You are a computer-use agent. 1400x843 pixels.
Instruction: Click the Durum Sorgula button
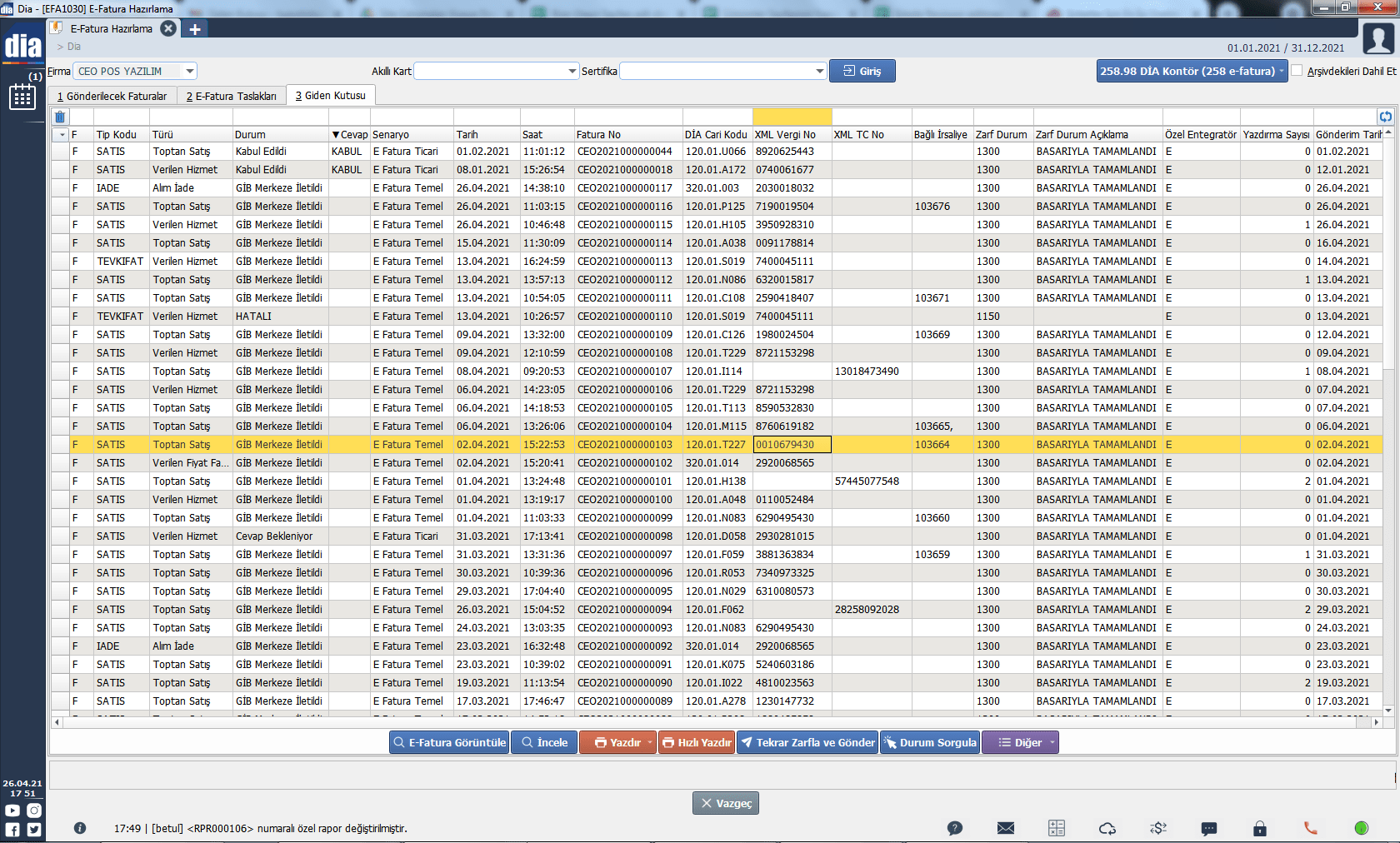930,742
